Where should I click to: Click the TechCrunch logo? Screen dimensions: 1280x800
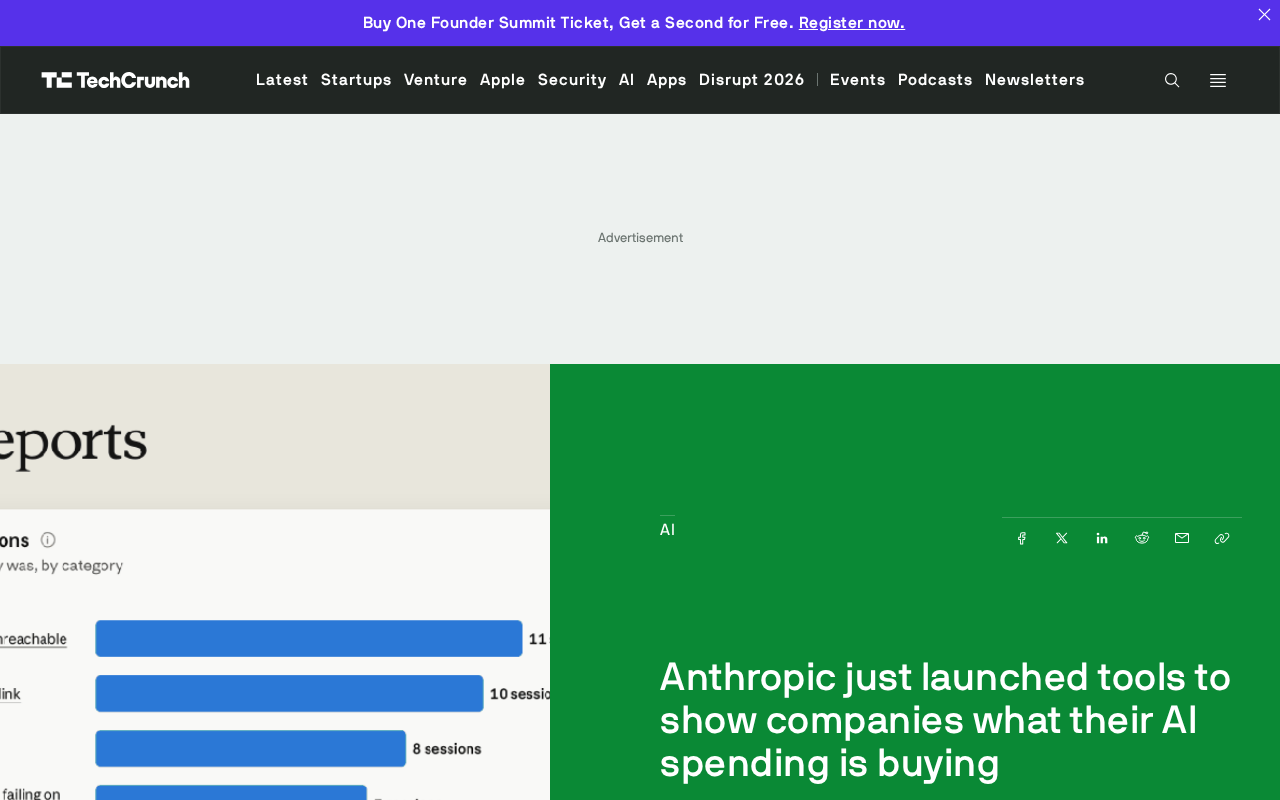click(x=116, y=80)
